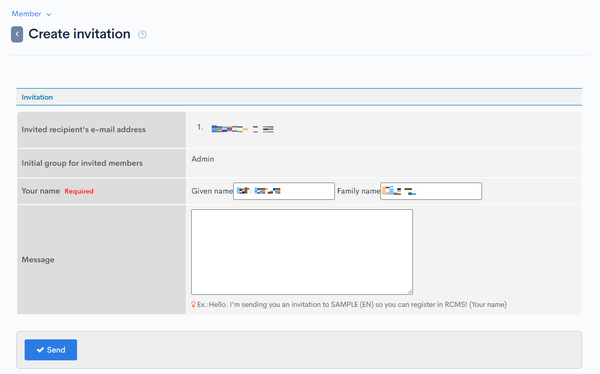The height and width of the screenshot is (374, 600).
Task: Click the 'Given name' field label
Action: [212, 191]
